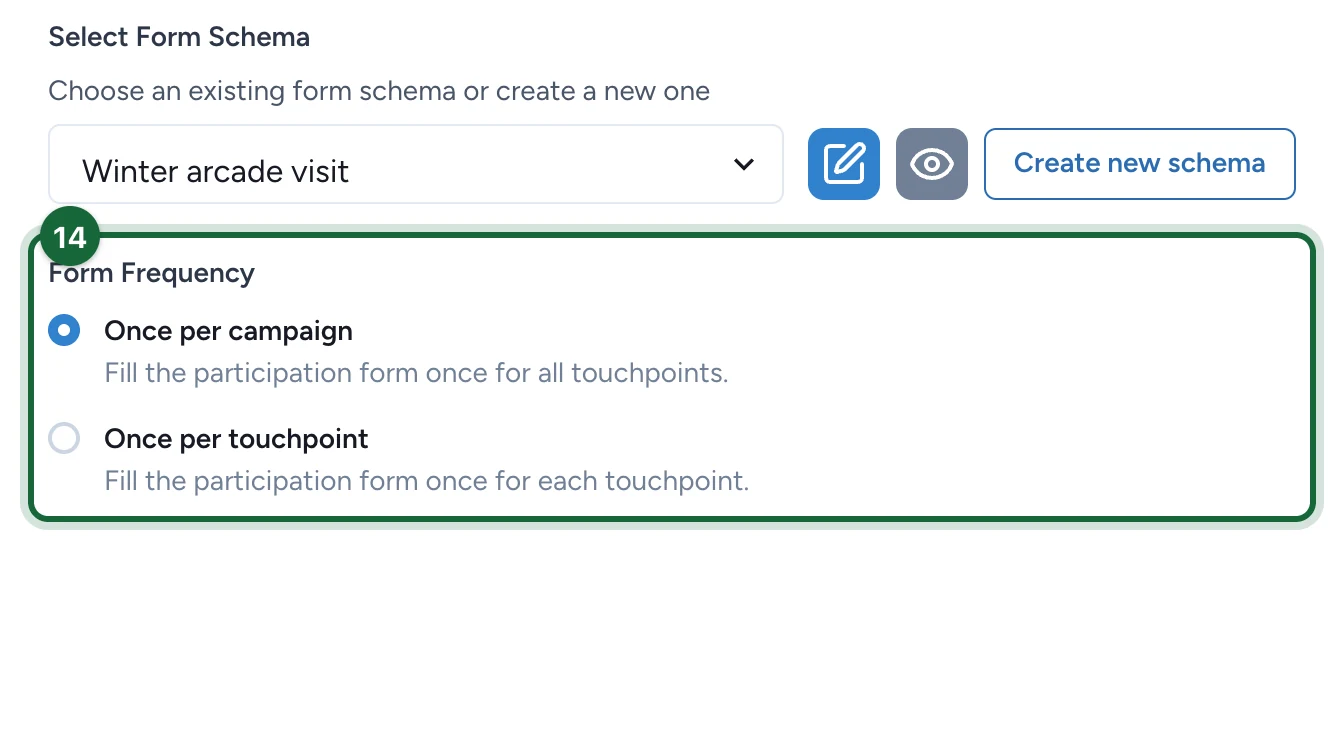Click the Form Frequency heading
The image size is (1344, 756).
click(152, 273)
